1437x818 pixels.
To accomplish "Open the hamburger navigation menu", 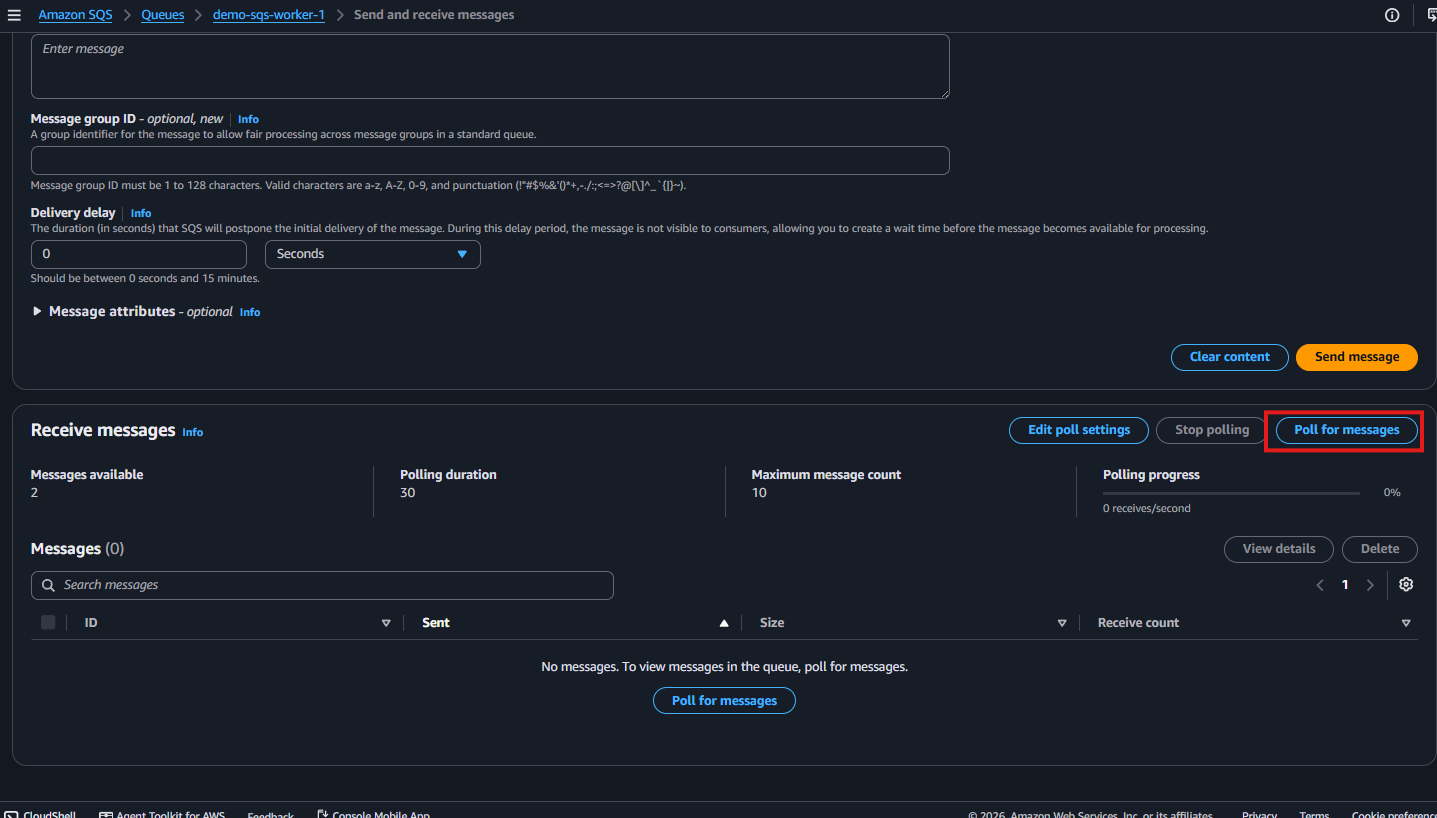I will point(14,15).
